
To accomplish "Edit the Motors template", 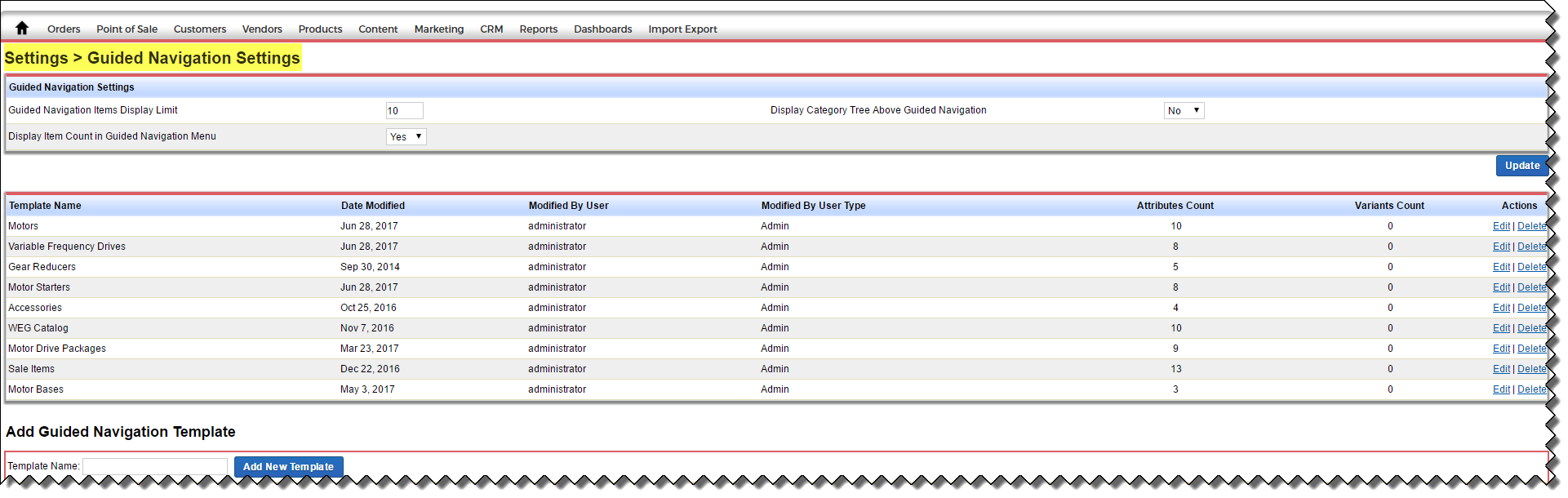I will coord(1501,226).
